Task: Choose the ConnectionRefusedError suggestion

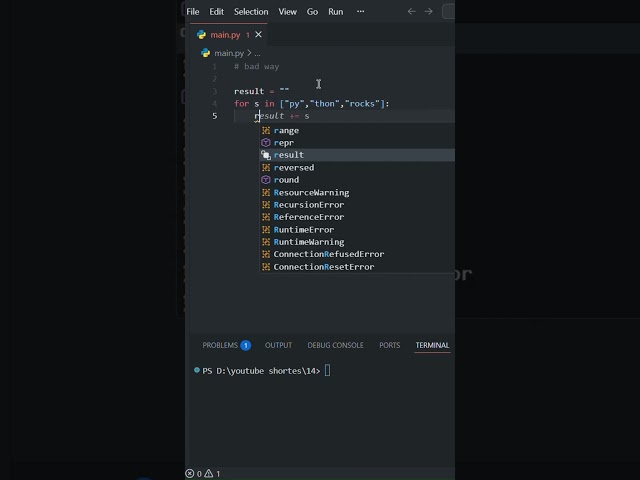Action: coord(357,254)
